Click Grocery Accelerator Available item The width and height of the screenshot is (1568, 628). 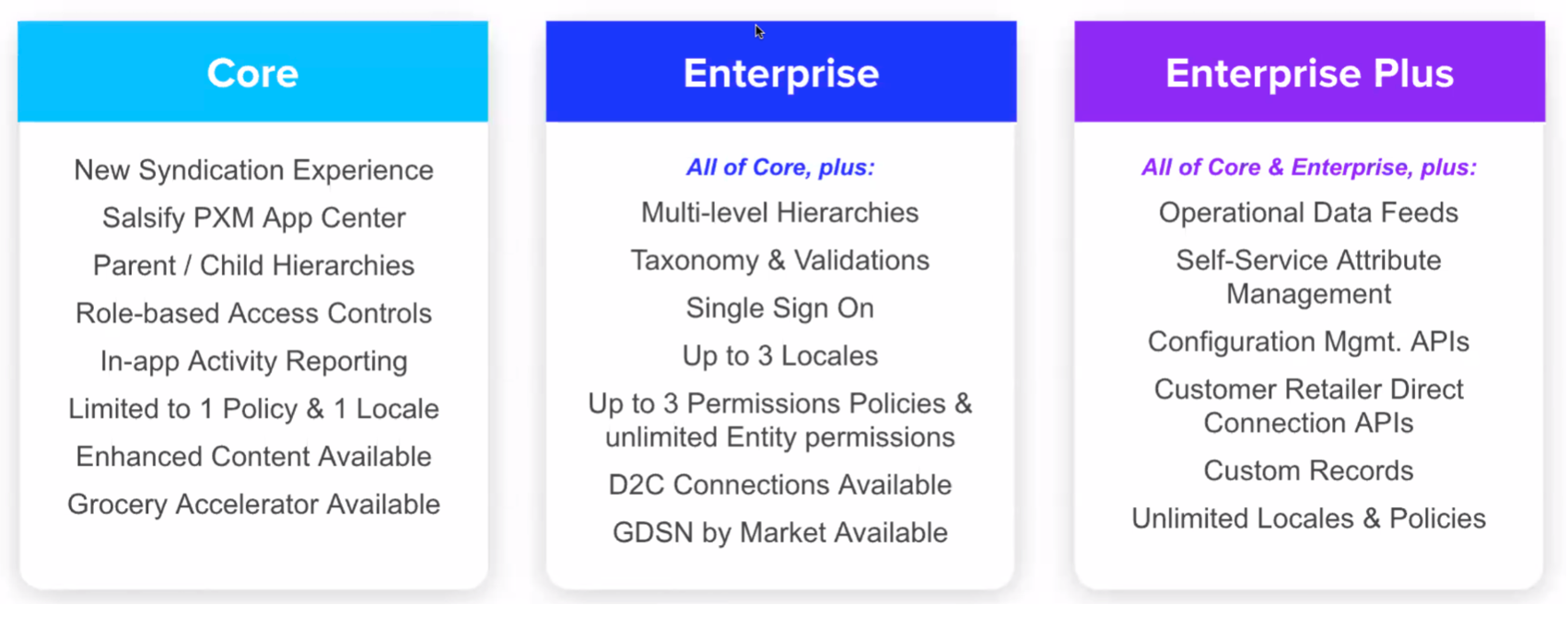(253, 505)
